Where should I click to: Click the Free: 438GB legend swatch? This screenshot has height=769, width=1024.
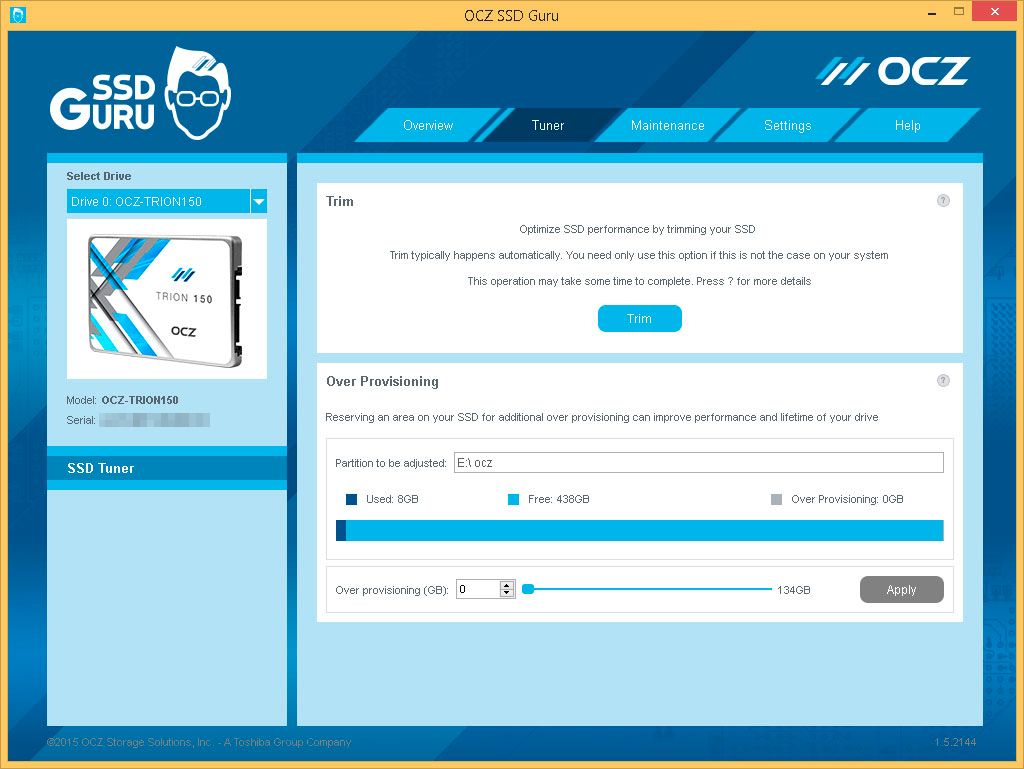[513, 499]
